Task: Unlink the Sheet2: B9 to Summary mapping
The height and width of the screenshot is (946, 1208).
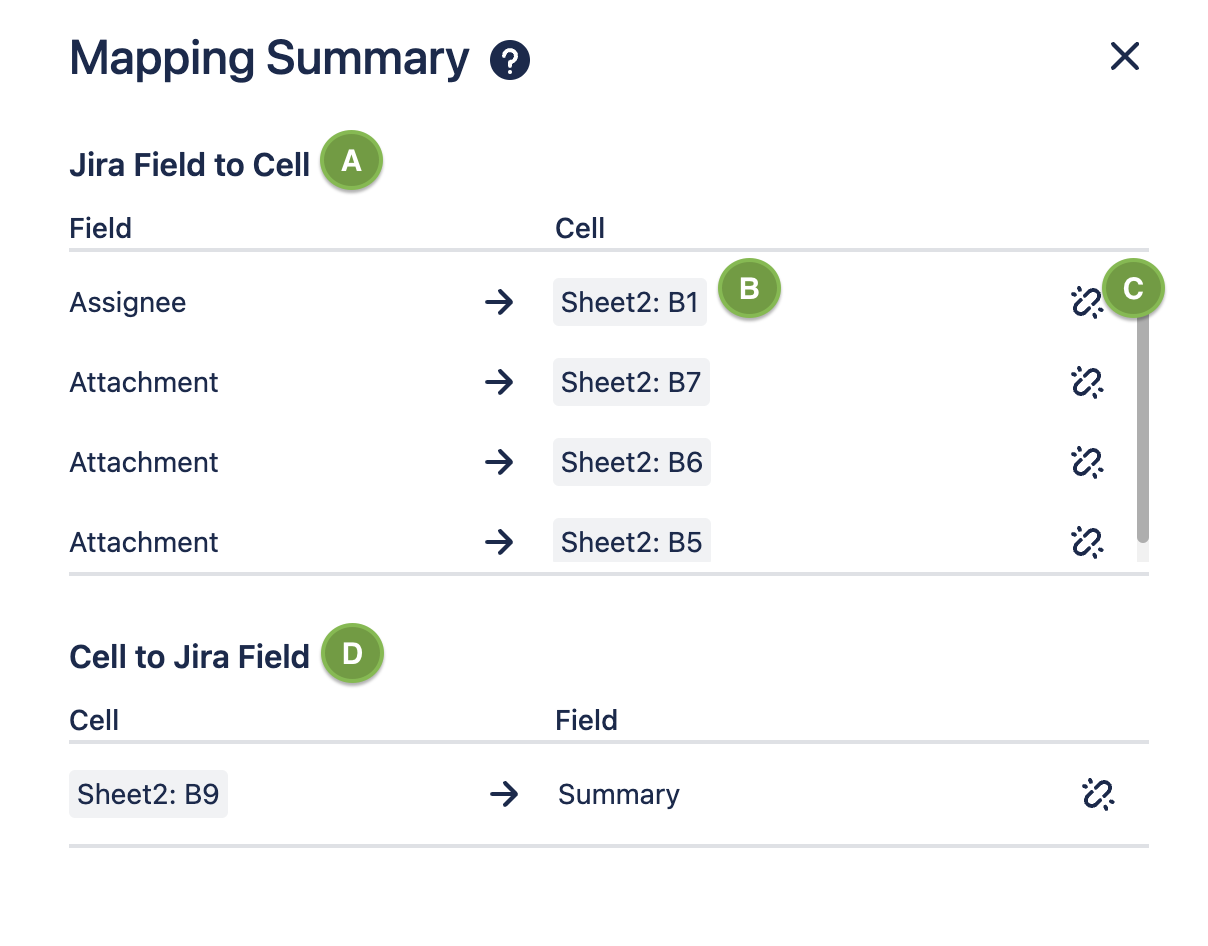Action: click(x=1097, y=794)
